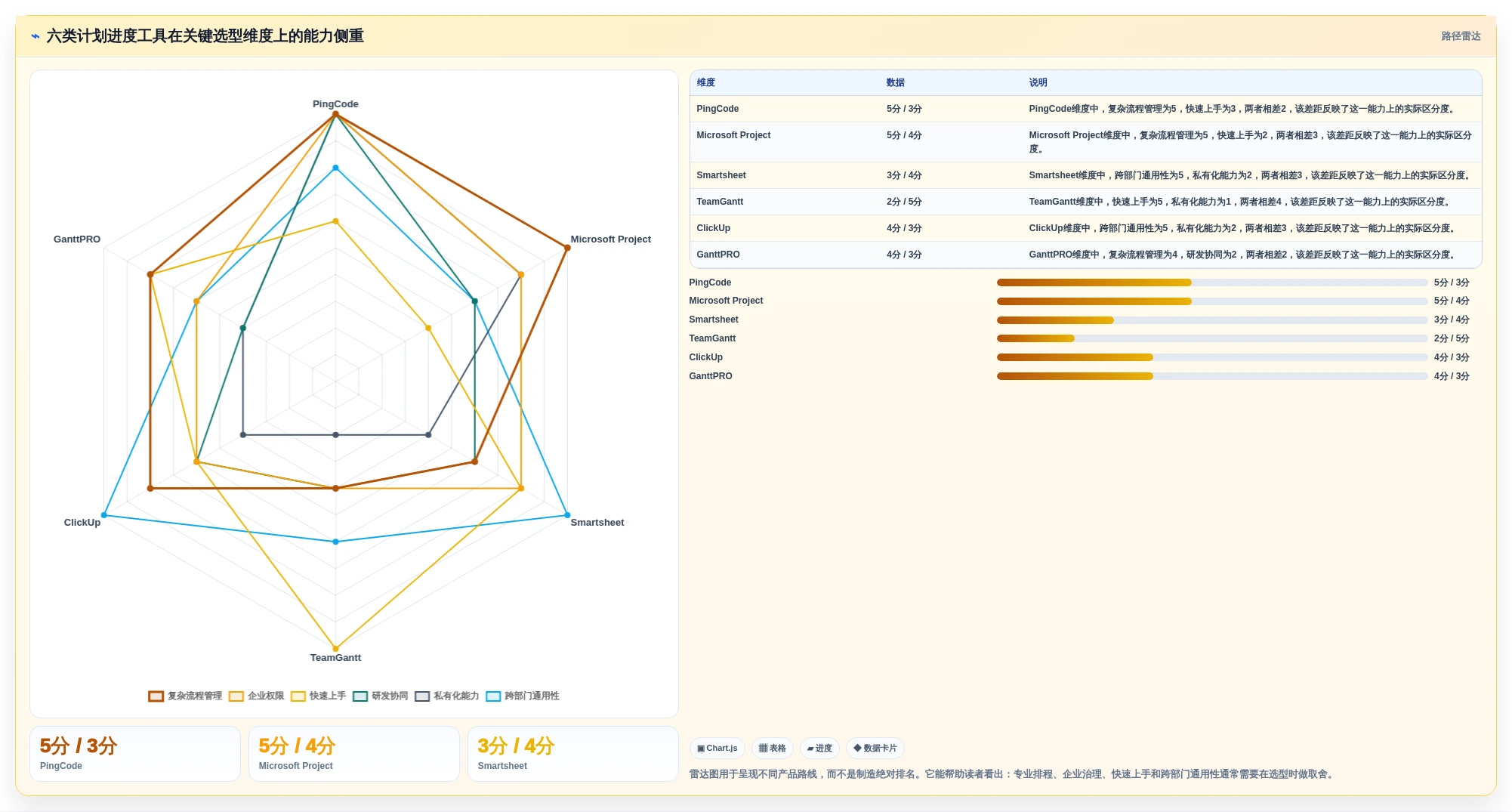
Task: Click the 说明 column header
Action: pyautogui.click(x=1038, y=83)
